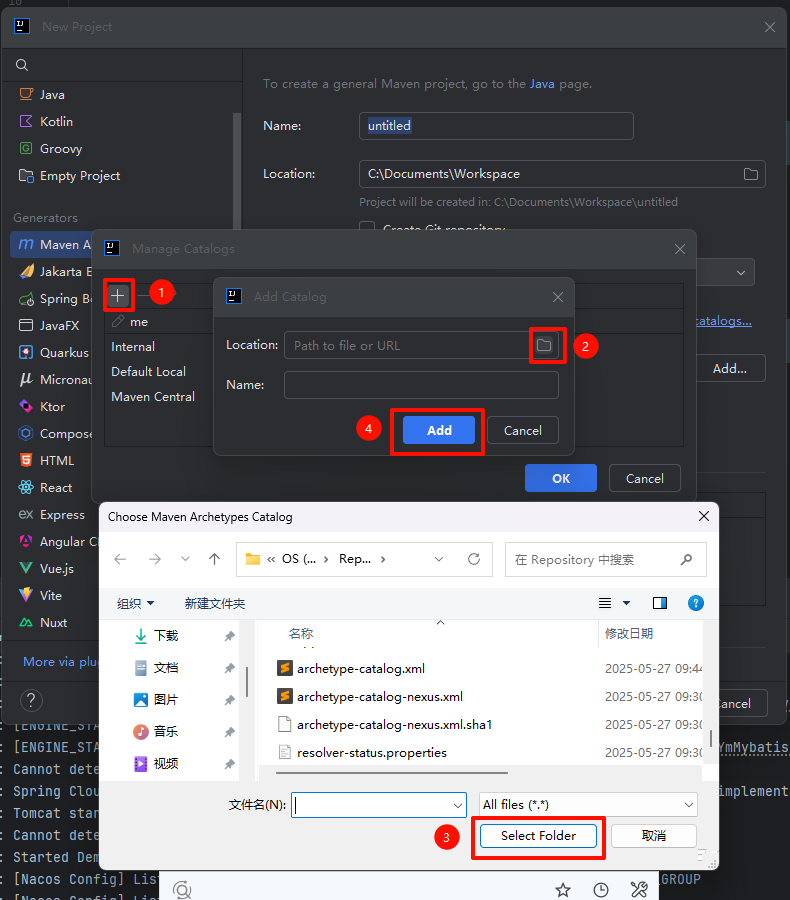This screenshot has height=900, width=790.
Task: Go forward in file chooser dialog
Action: 155,559
